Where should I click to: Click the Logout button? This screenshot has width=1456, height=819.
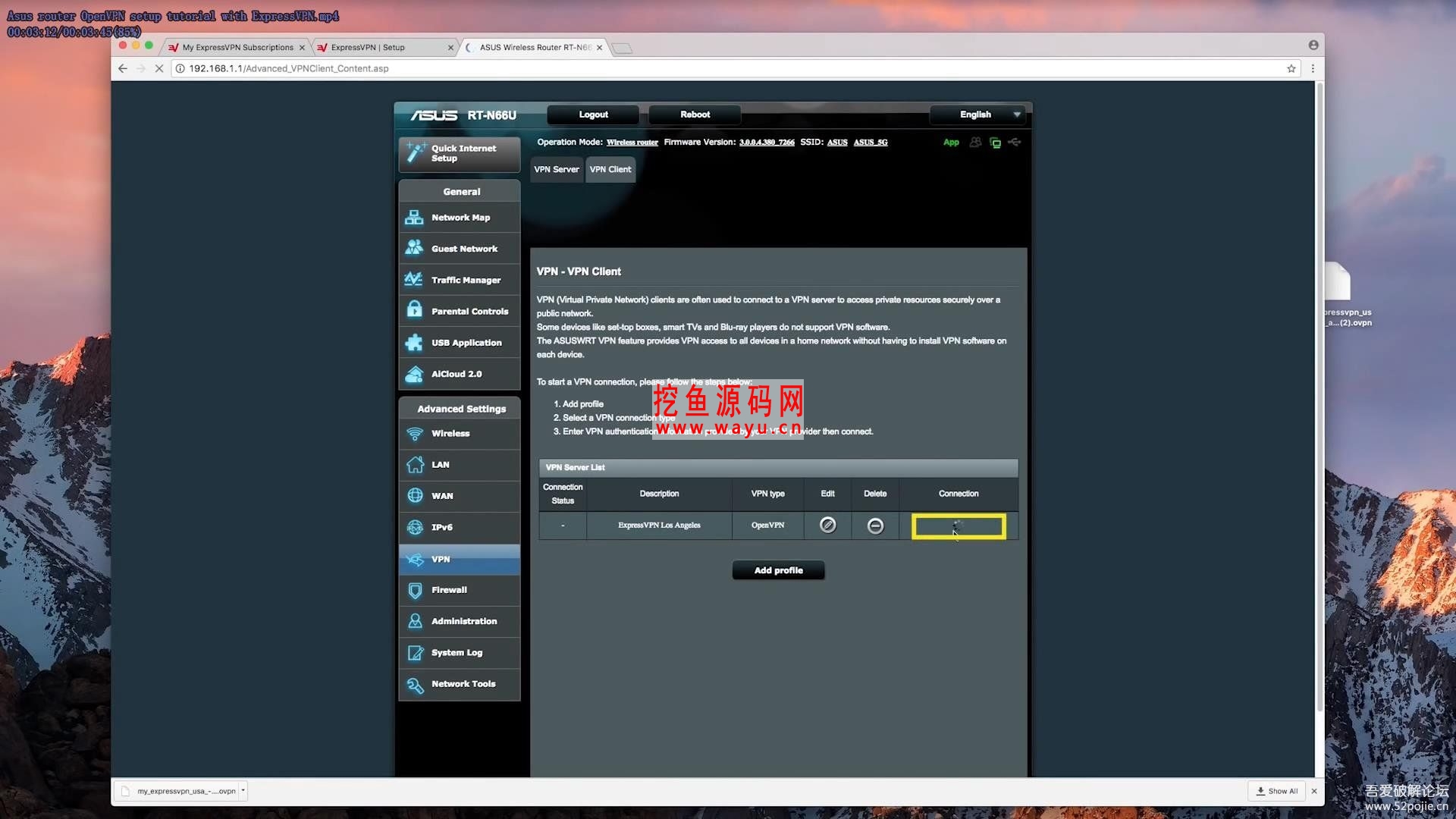tap(594, 115)
